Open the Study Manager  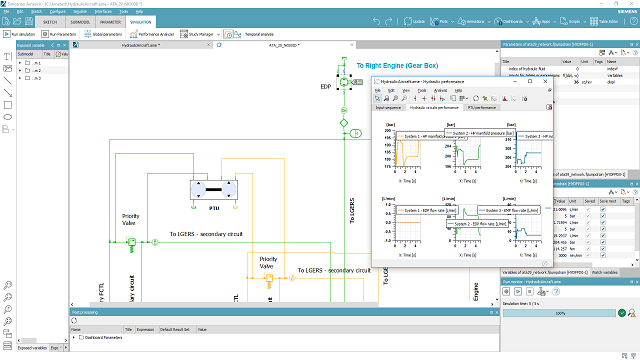pos(197,34)
